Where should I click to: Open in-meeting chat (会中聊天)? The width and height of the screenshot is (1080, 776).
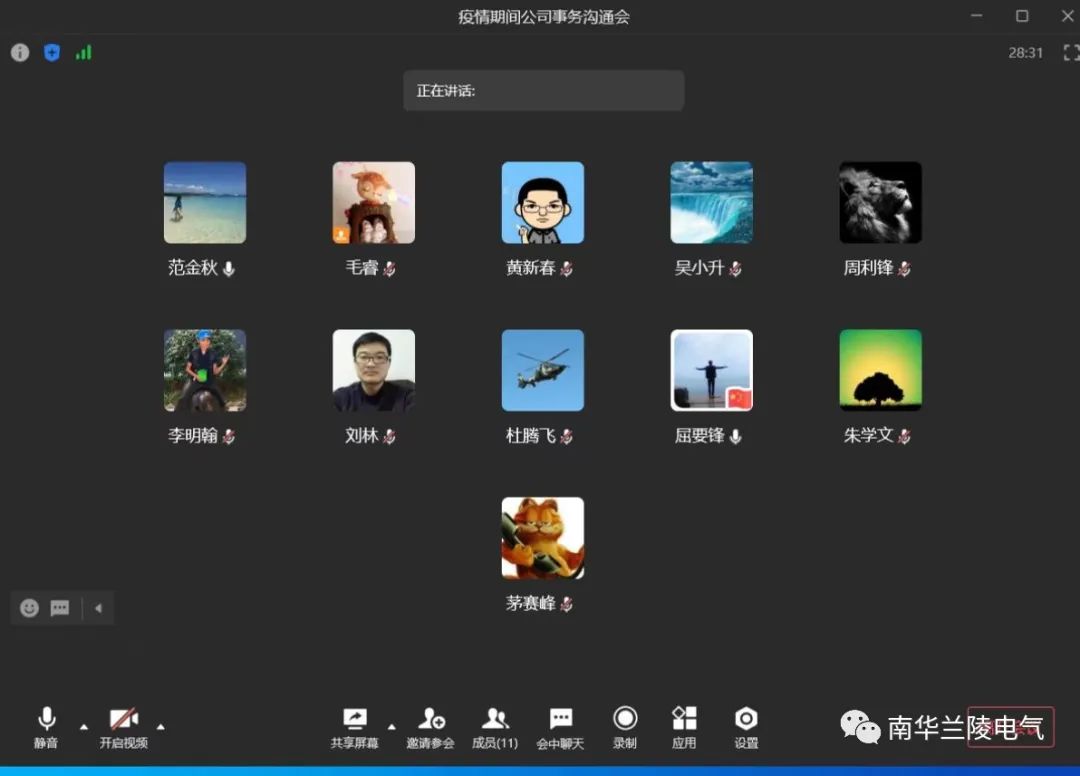pyautogui.click(x=560, y=726)
